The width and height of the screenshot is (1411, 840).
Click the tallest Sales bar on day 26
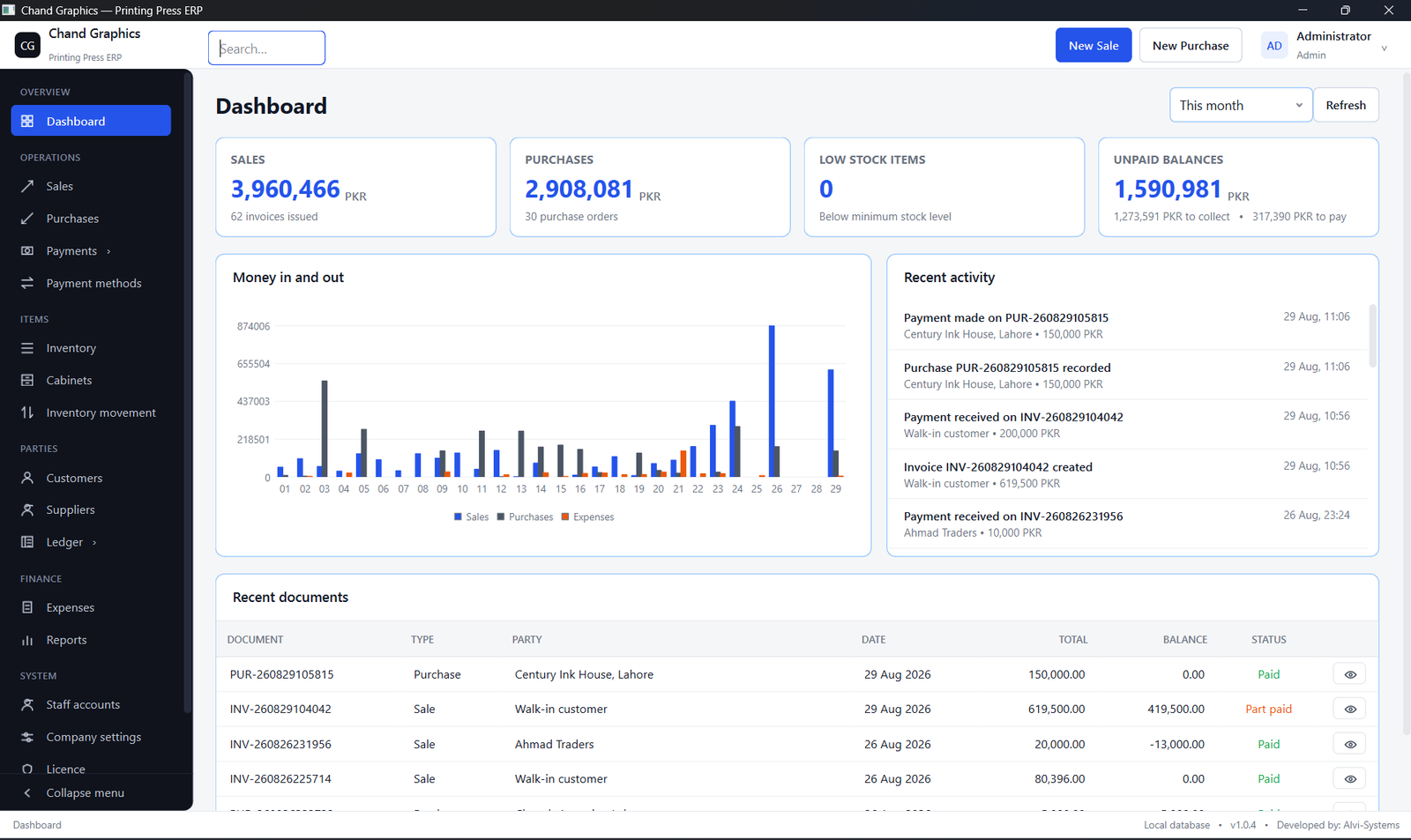(x=772, y=401)
